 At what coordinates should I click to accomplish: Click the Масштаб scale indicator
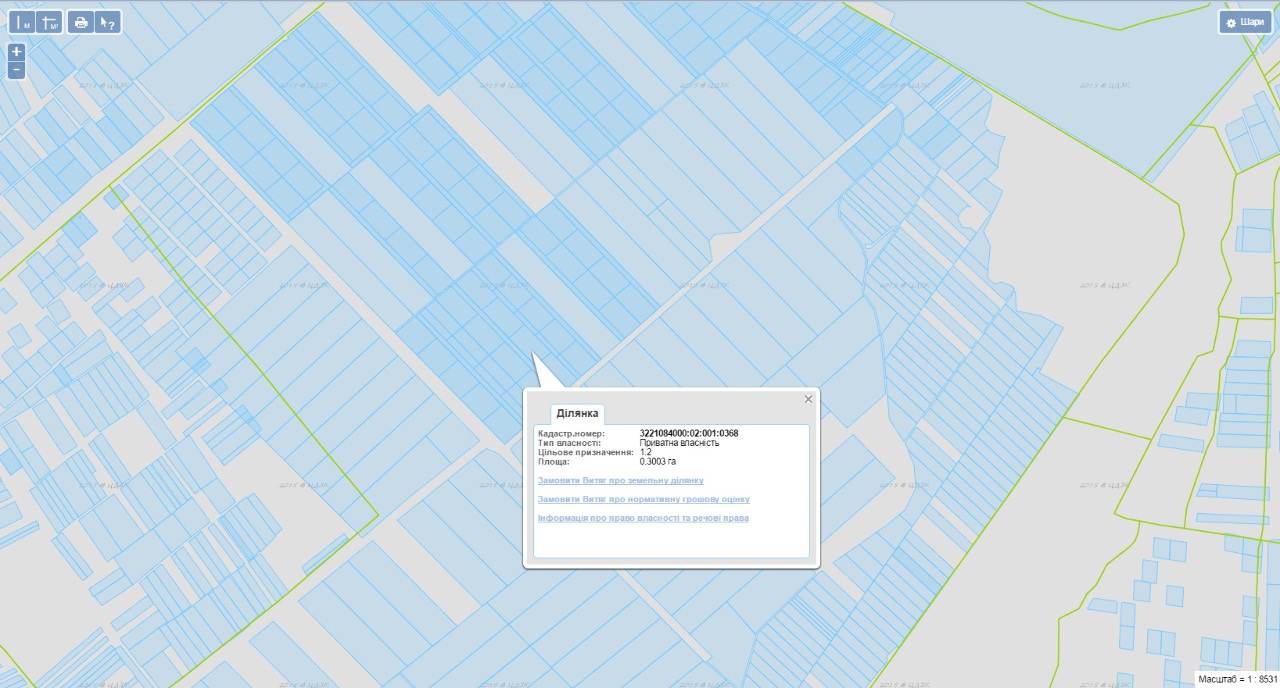pos(1238,679)
